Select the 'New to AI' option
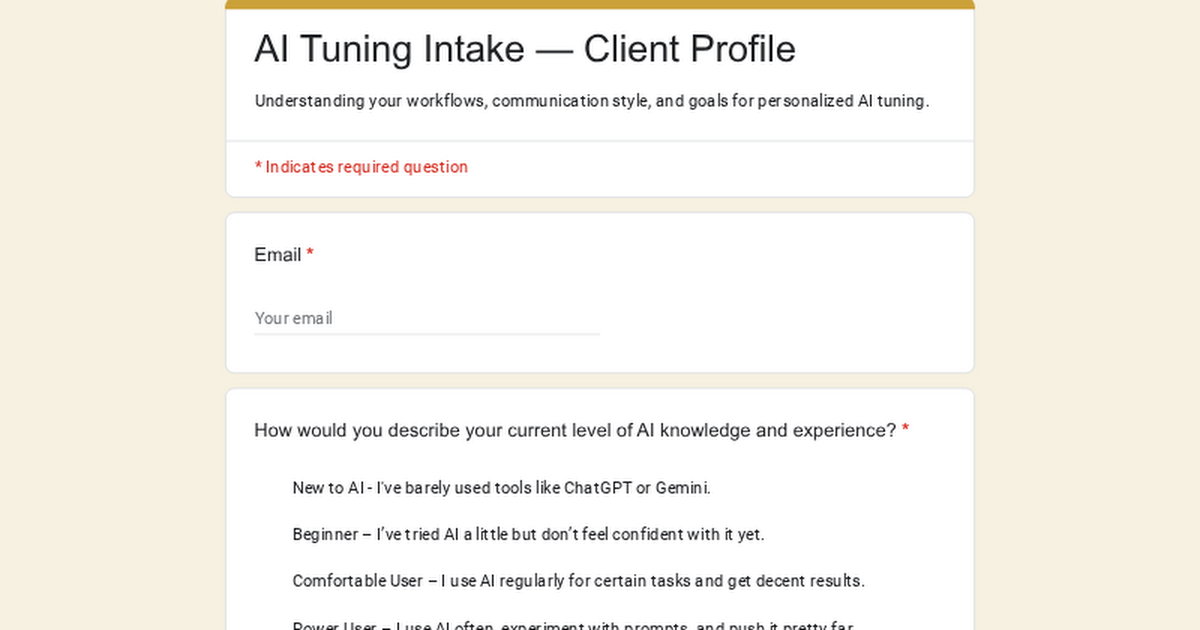 501,488
